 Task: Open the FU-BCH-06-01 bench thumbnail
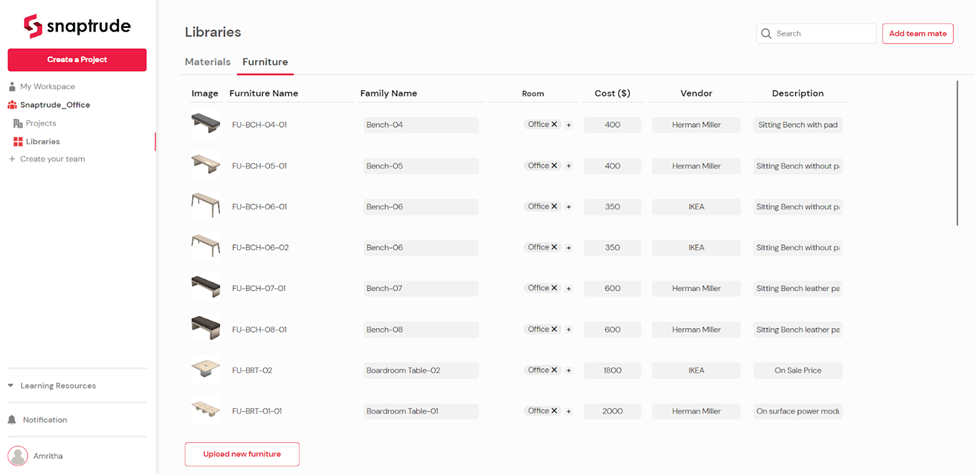(205, 207)
